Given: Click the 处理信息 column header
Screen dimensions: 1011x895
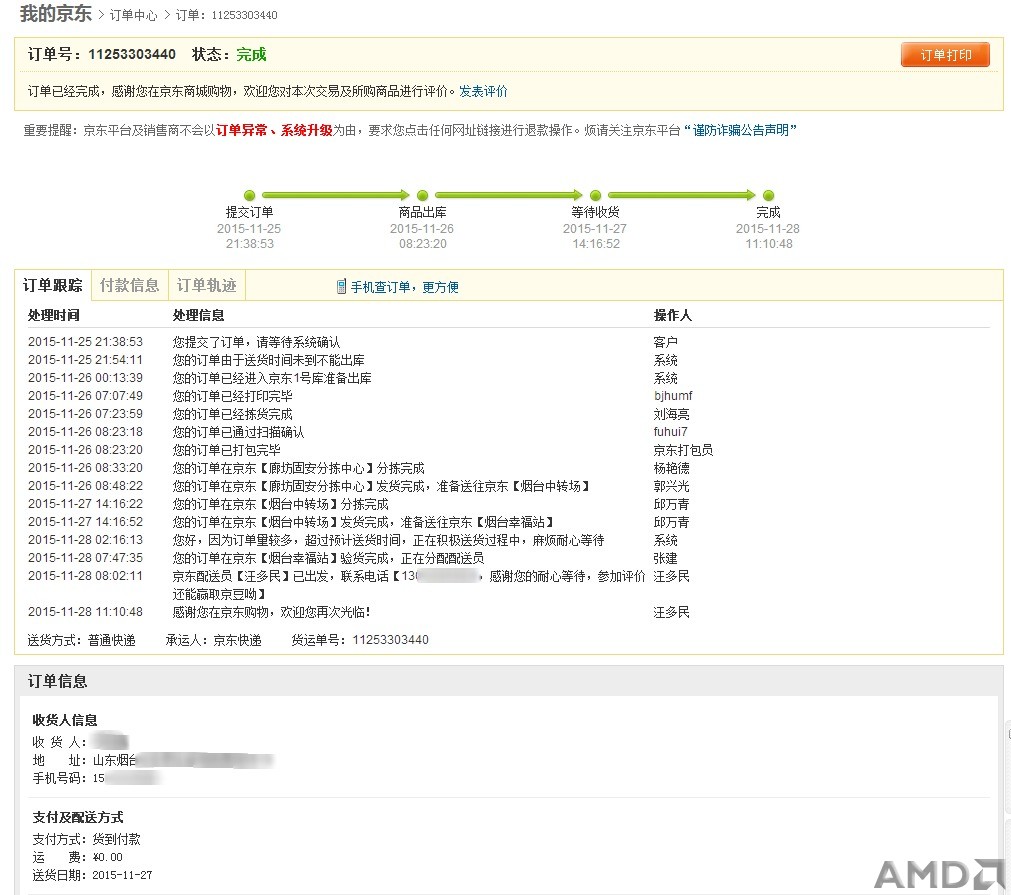Looking at the screenshot, I should (x=199, y=315).
